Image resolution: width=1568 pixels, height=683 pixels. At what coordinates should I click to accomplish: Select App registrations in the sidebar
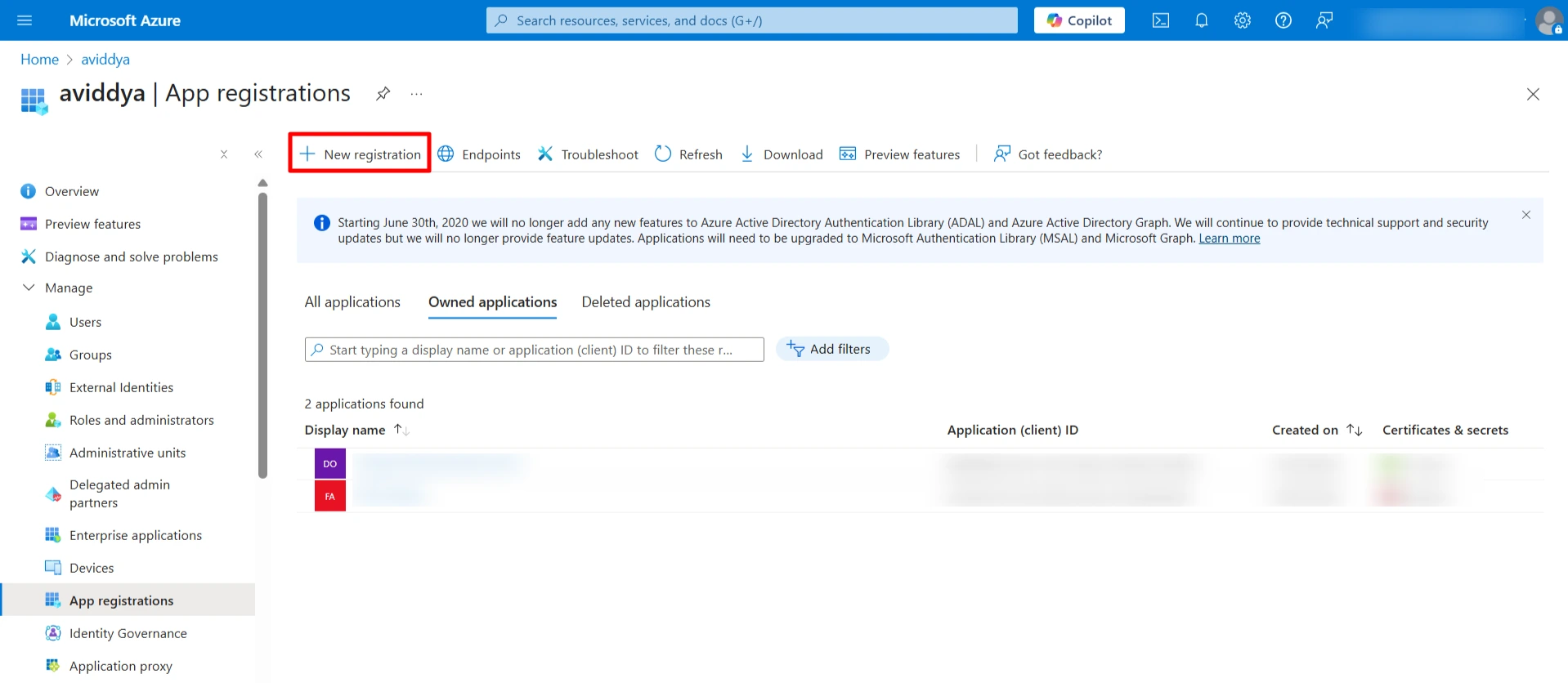pyautogui.click(x=128, y=600)
